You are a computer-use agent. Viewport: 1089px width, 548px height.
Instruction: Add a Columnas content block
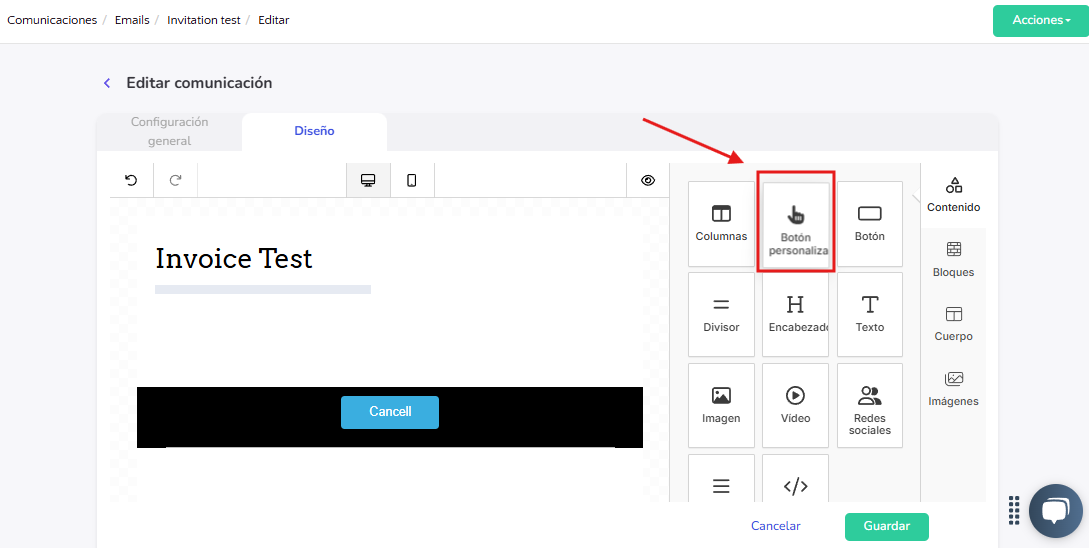click(721, 223)
